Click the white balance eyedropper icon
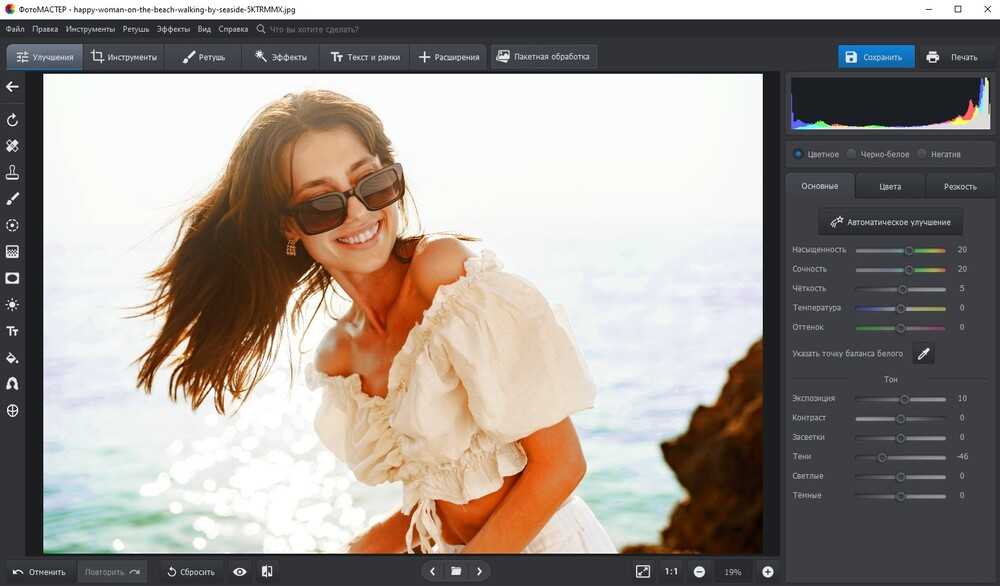The height and width of the screenshot is (586, 1000). pos(923,354)
